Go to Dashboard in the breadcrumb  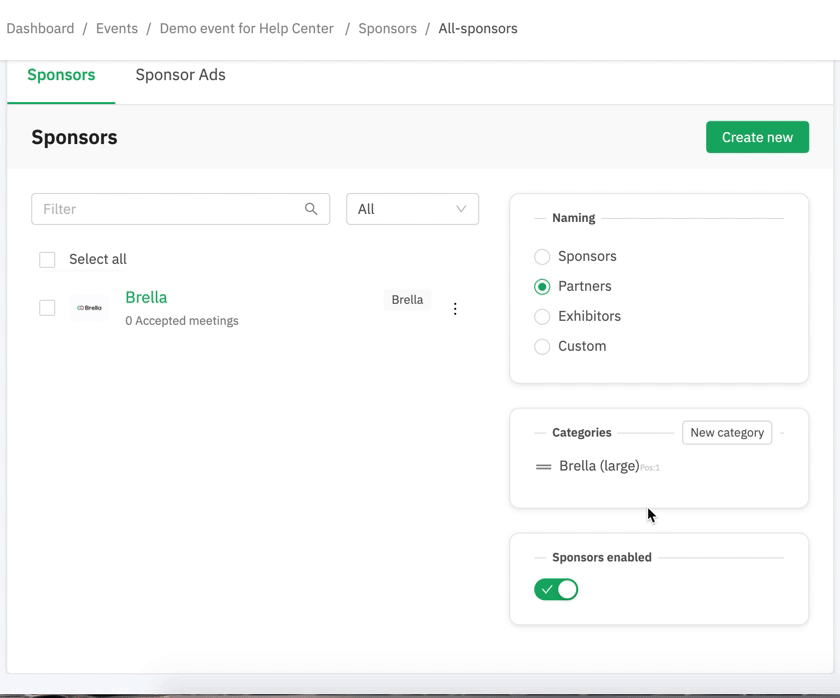40,28
